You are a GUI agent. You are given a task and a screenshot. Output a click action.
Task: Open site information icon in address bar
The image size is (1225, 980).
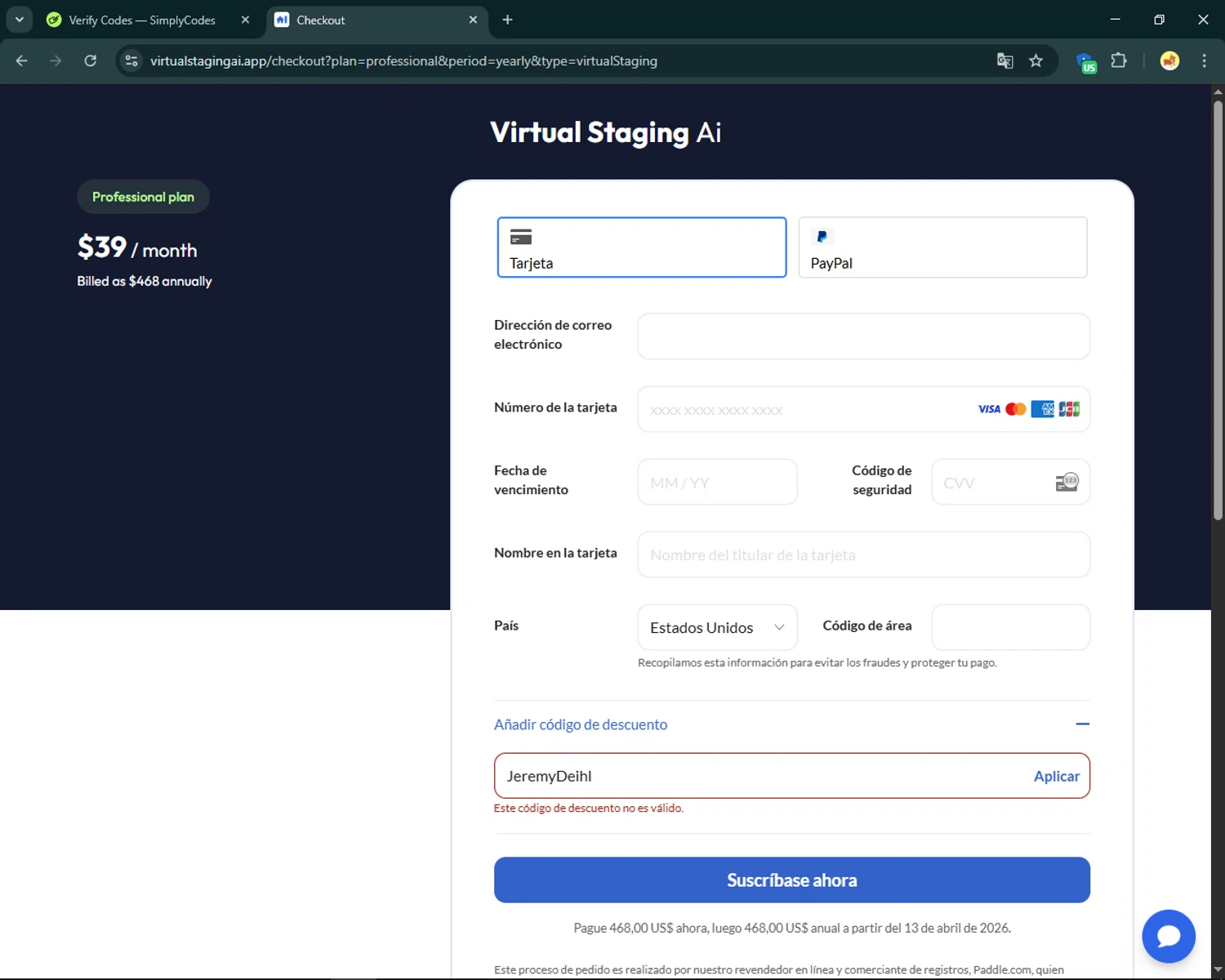coord(131,61)
